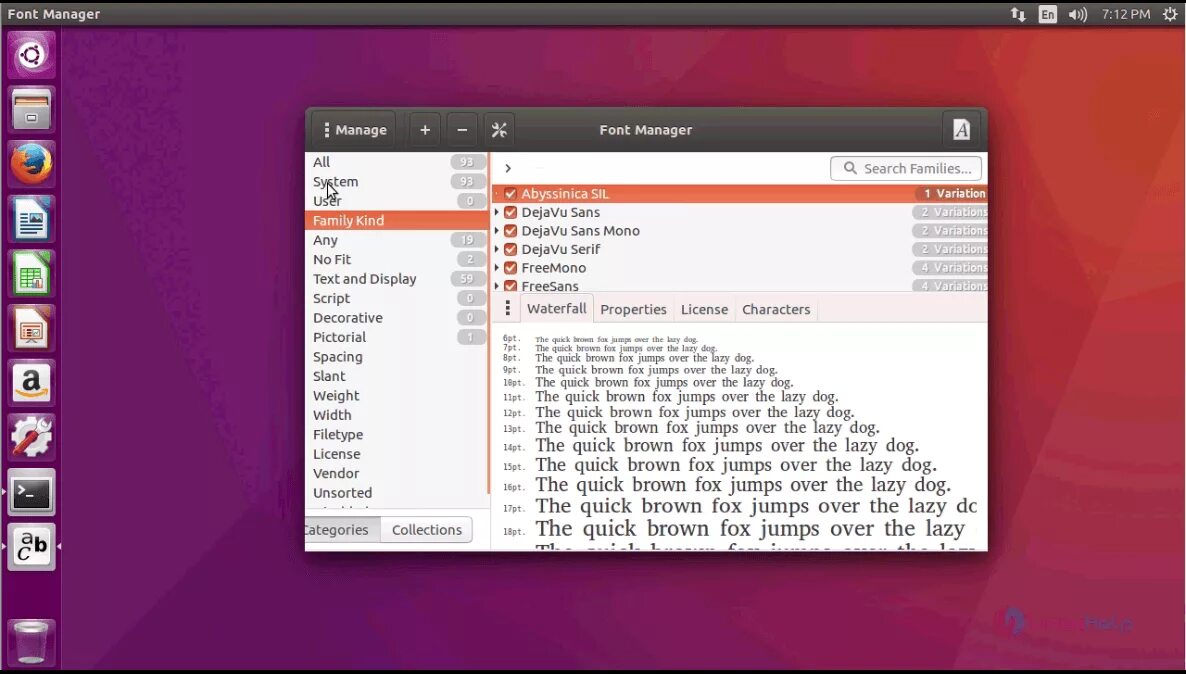The height and width of the screenshot is (674, 1186).
Task: Open Amazon launcher icon
Action: pos(31,384)
